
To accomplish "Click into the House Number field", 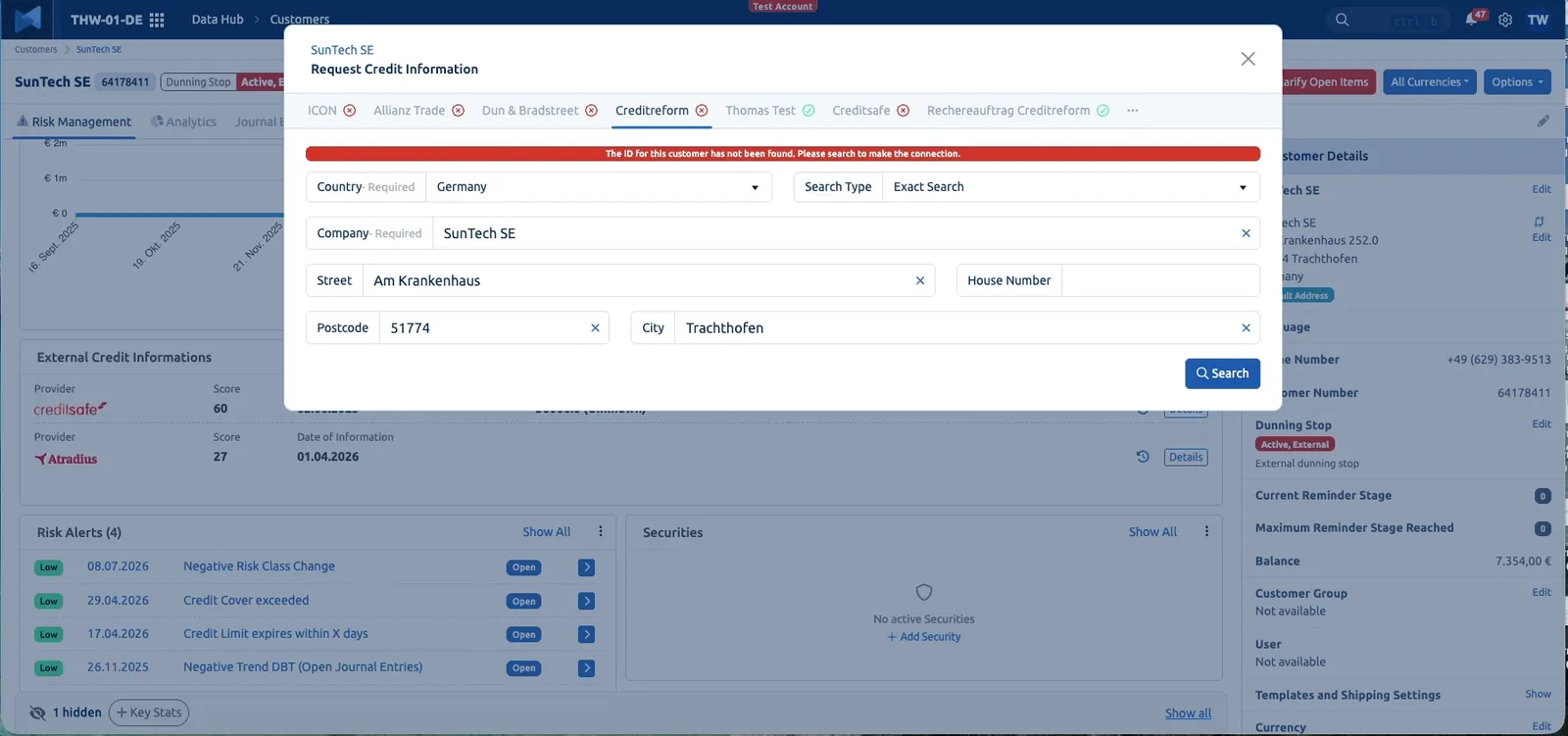I will pyautogui.click(x=1160, y=280).
